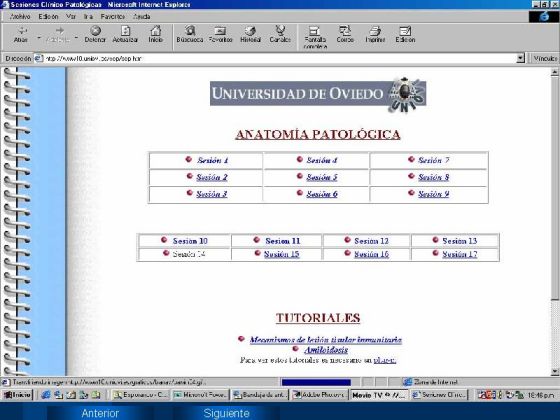Screen dimensions: 560x420
Task: Open the Ir a menu
Action: (x=88, y=16)
